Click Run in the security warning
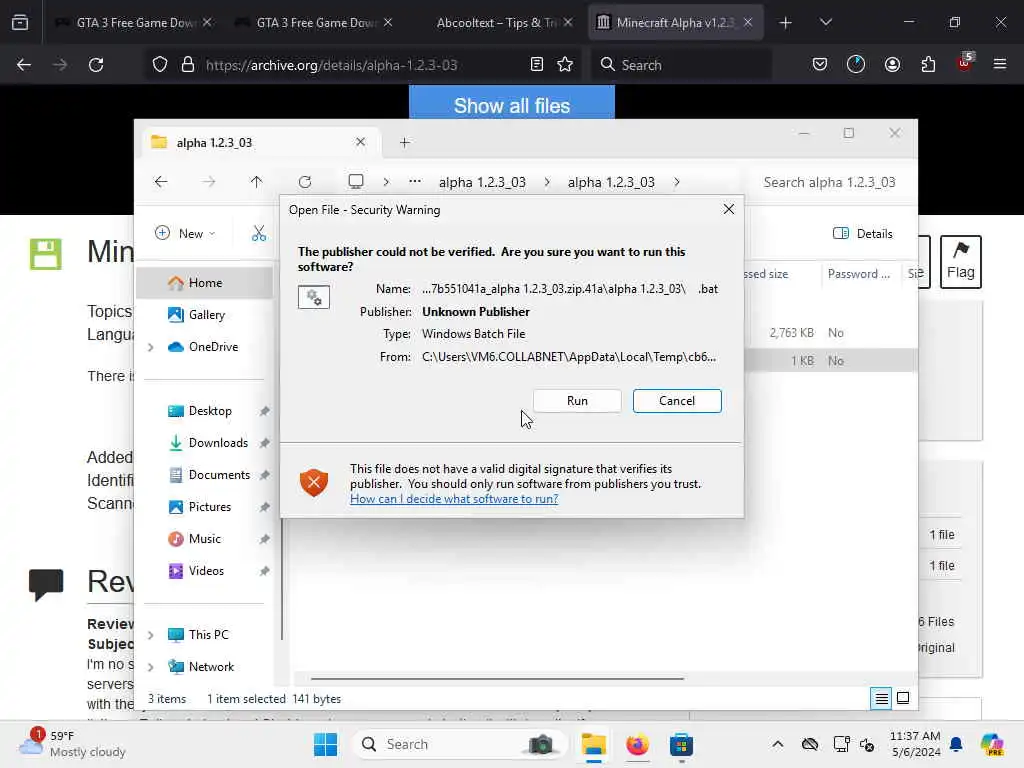 [577, 400]
